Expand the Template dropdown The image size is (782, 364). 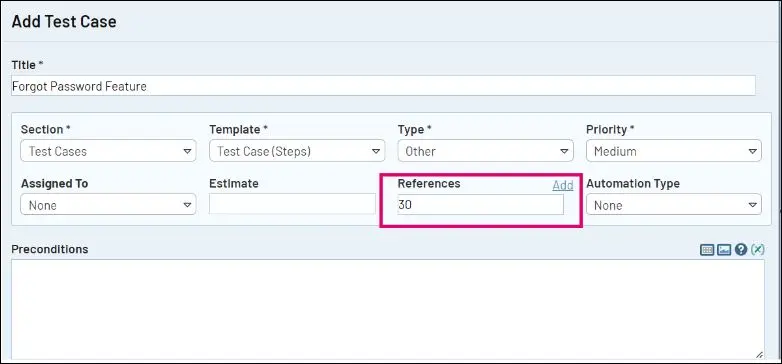pos(297,151)
